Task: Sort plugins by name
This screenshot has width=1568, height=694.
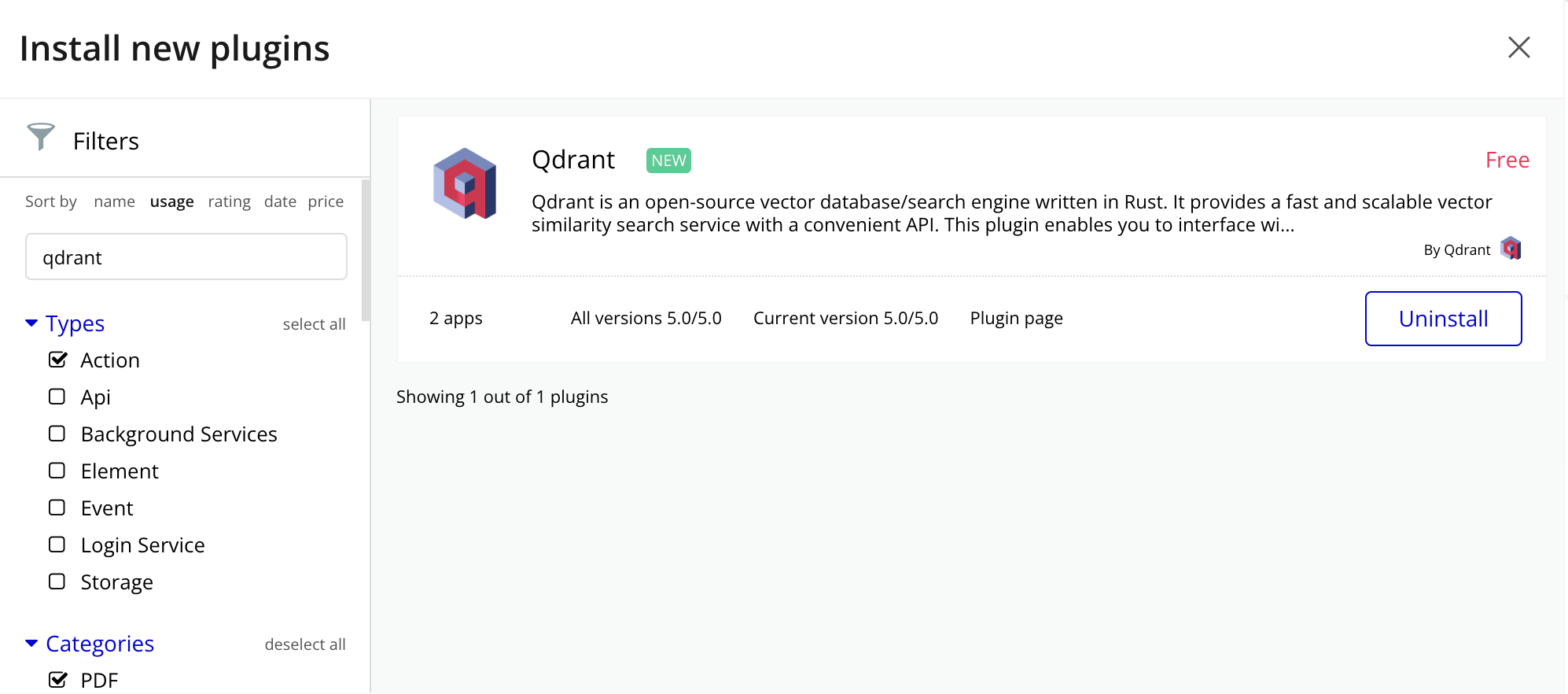Action: pos(114,201)
